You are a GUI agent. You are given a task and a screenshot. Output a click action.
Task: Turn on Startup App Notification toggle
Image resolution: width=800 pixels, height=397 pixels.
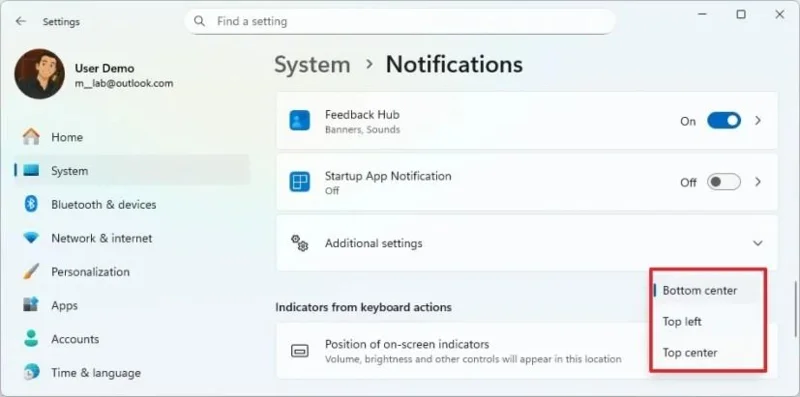pyautogui.click(x=723, y=182)
